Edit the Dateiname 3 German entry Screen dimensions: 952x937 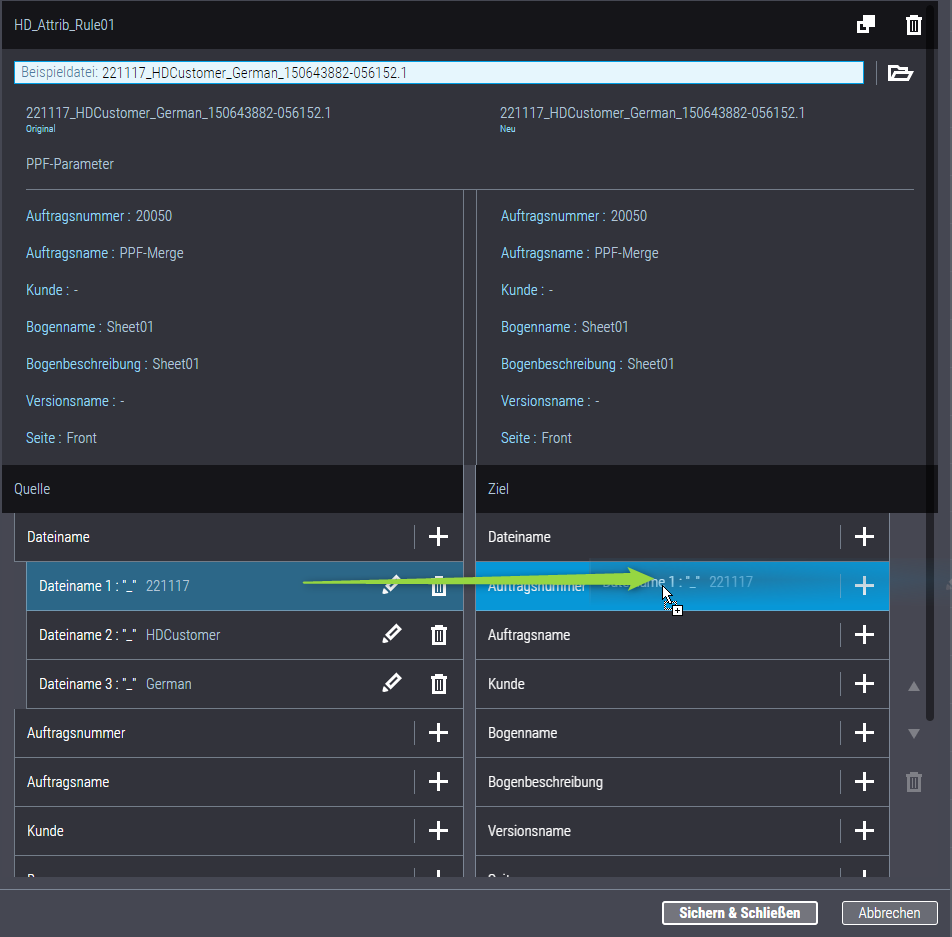click(x=392, y=683)
